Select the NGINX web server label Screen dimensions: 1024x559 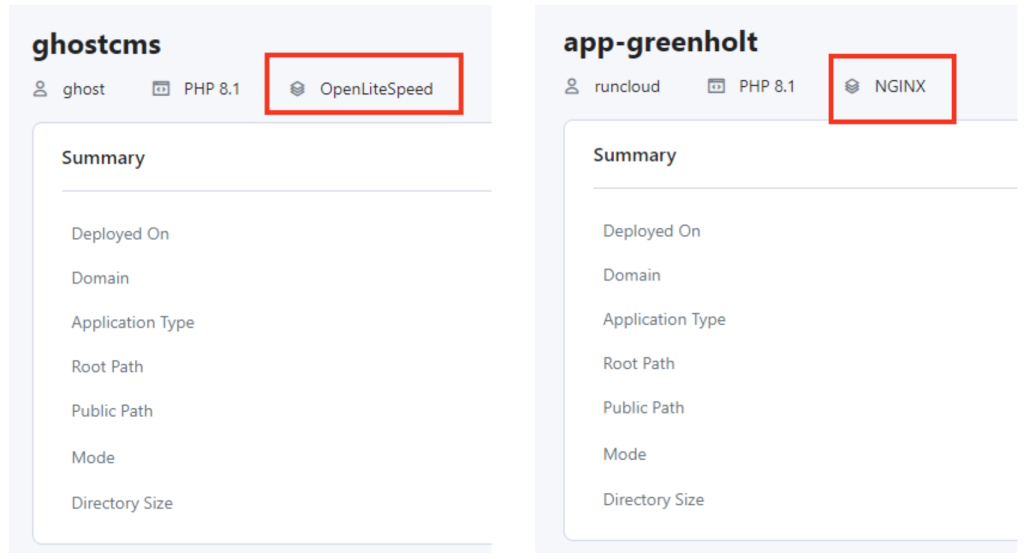click(900, 86)
